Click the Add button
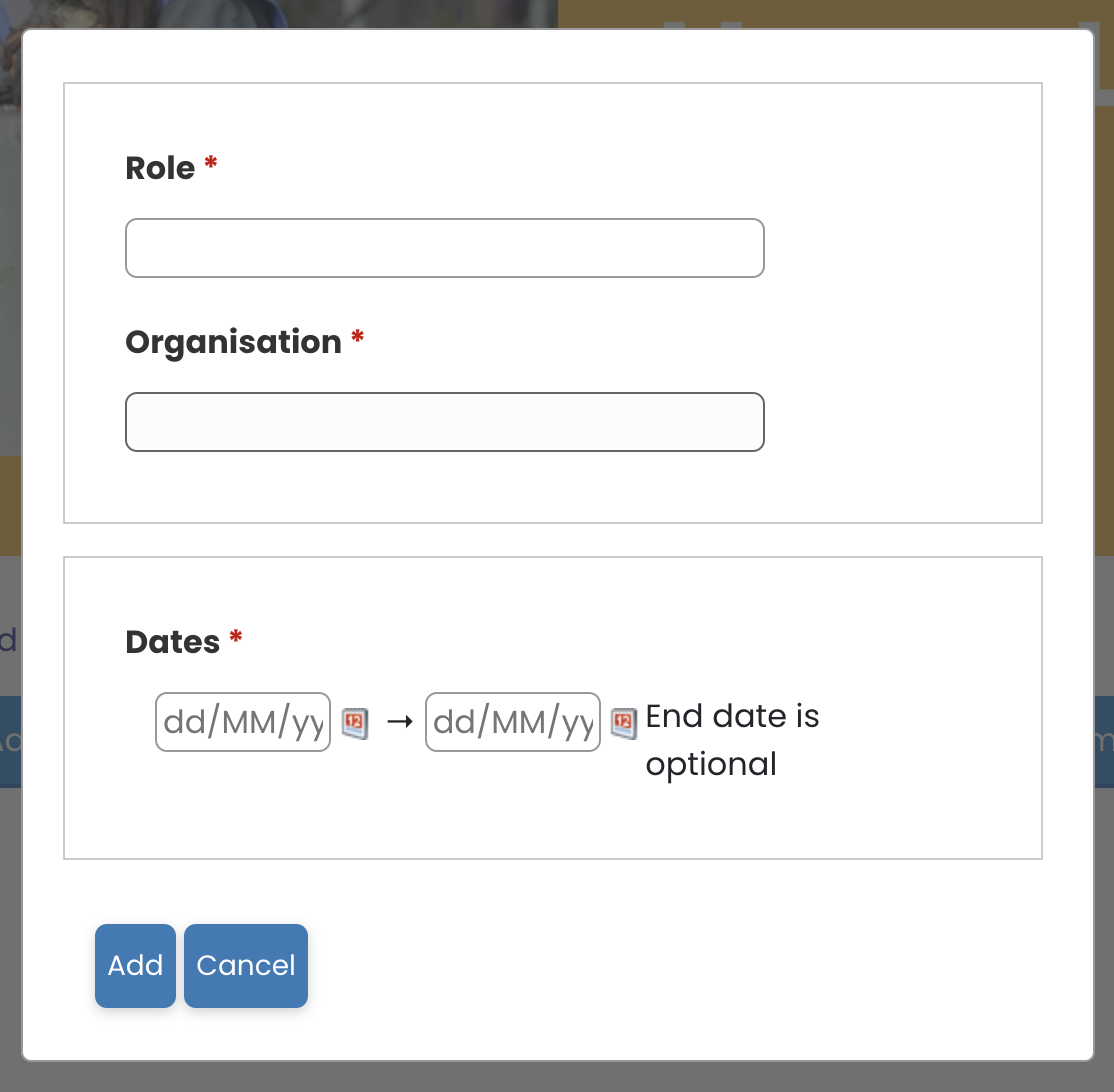Image resolution: width=1114 pixels, height=1092 pixels. 135,966
